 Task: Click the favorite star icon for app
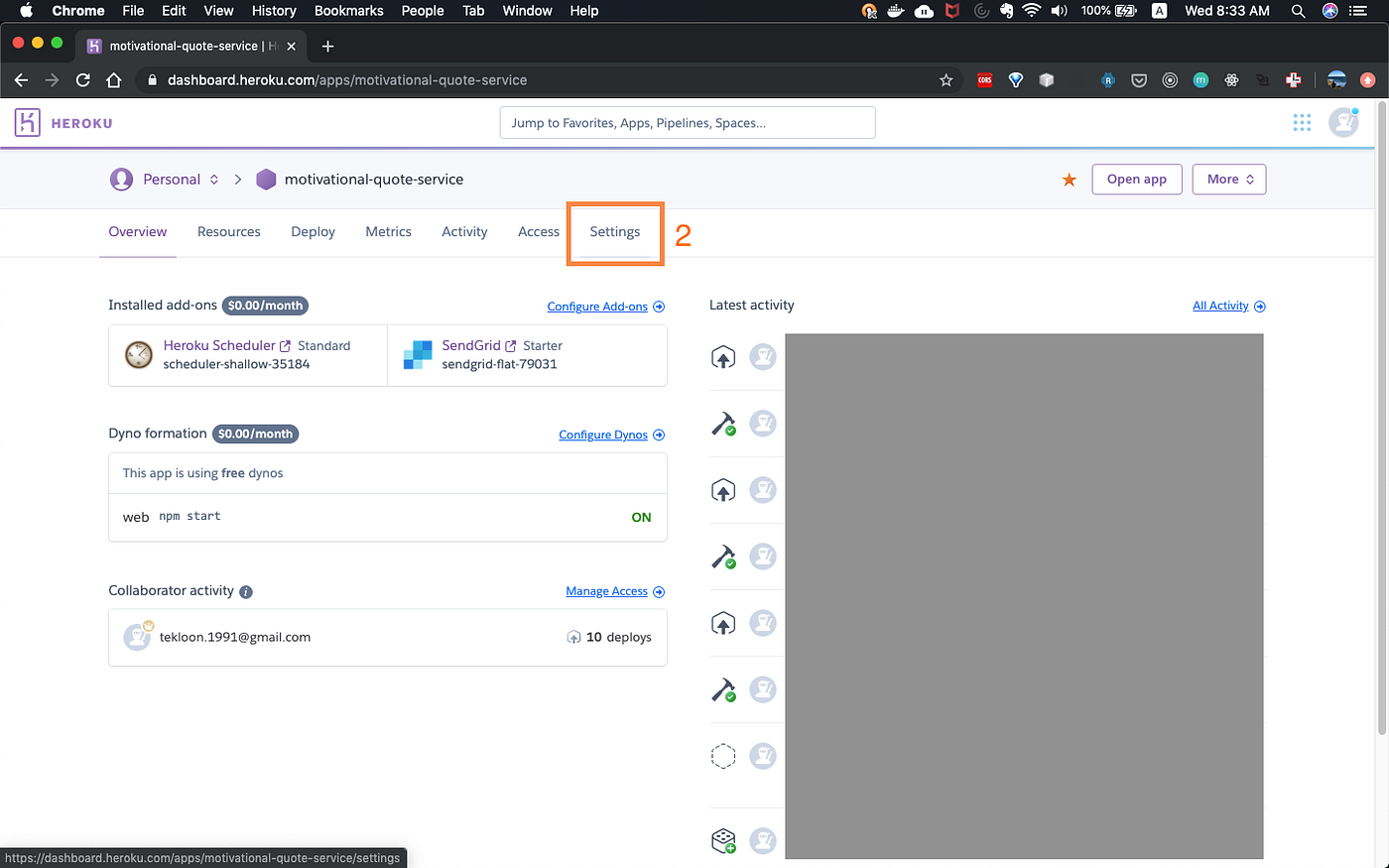(x=1069, y=180)
